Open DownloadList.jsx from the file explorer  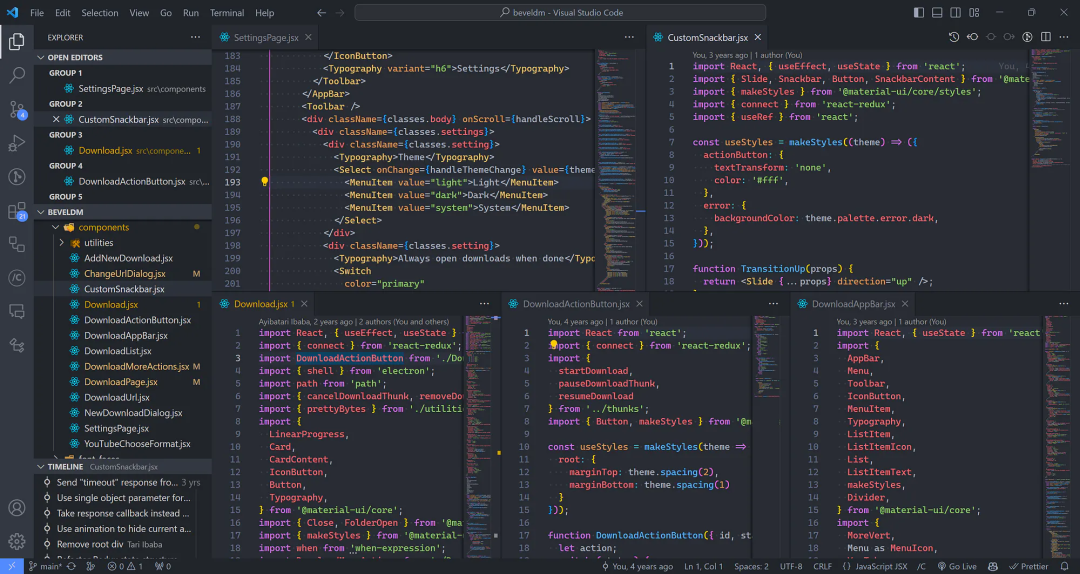(x=117, y=351)
